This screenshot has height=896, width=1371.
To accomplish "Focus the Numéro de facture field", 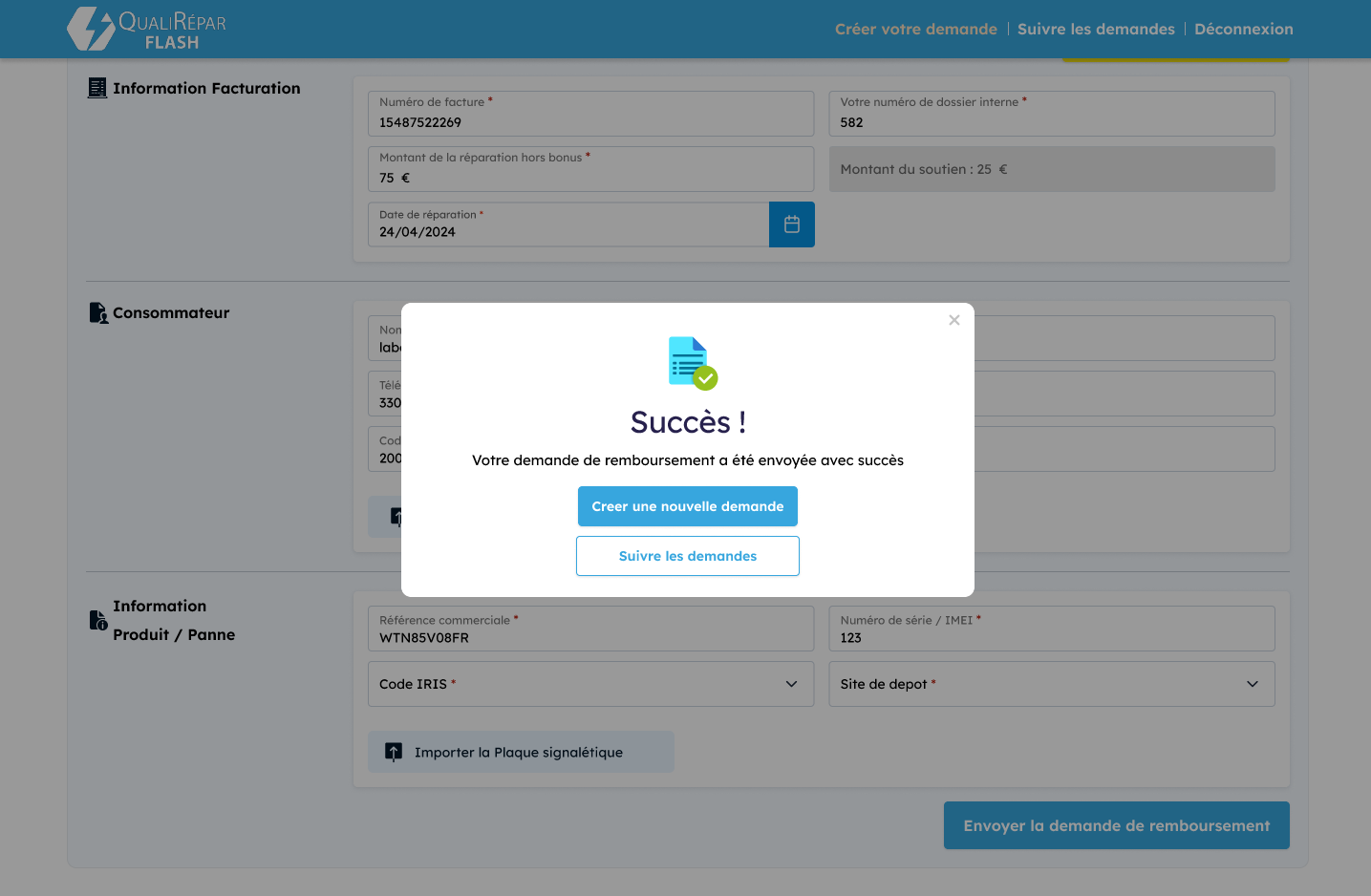I will [x=590, y=122].
